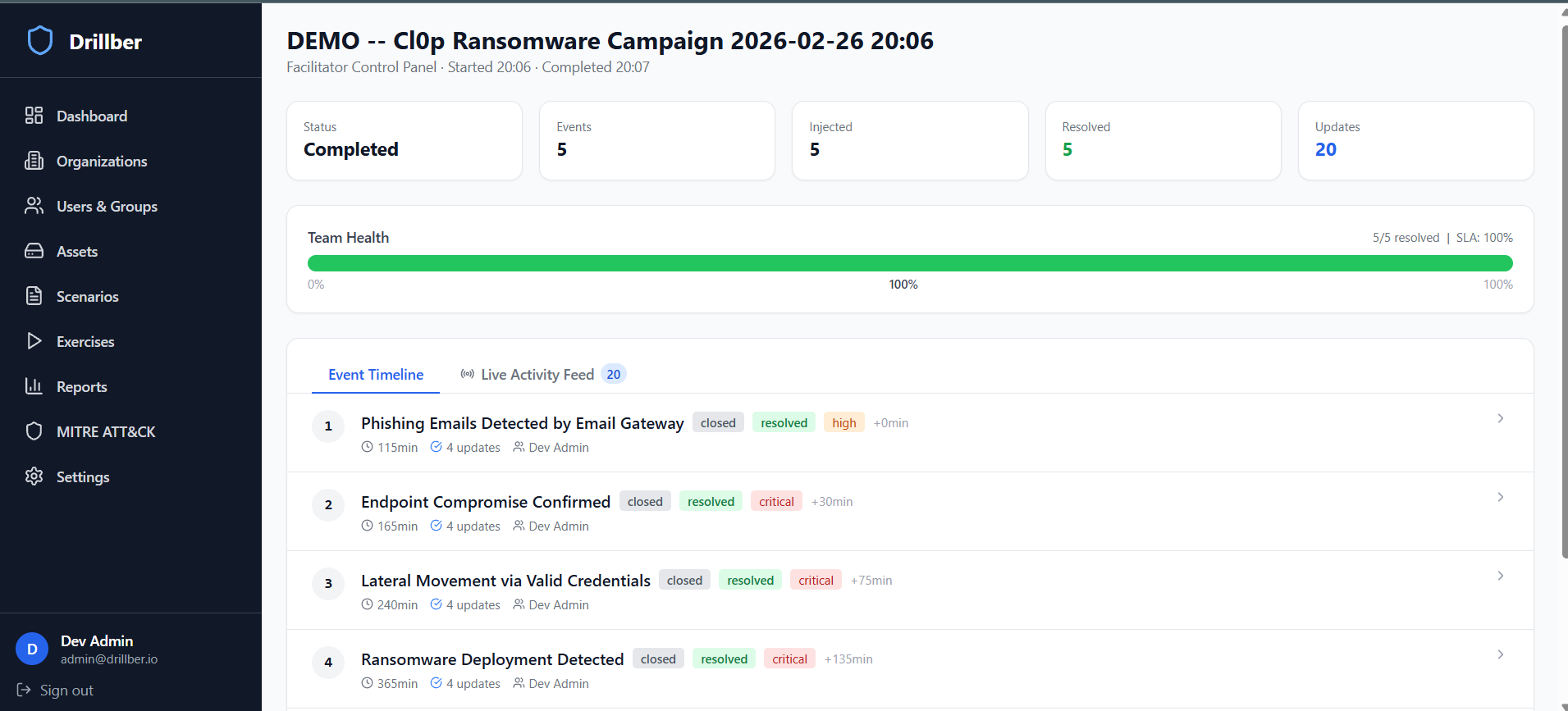This screenshot has height=711, width=1568.
Task: Click the Settings gear icon
Action: [34, 476]
